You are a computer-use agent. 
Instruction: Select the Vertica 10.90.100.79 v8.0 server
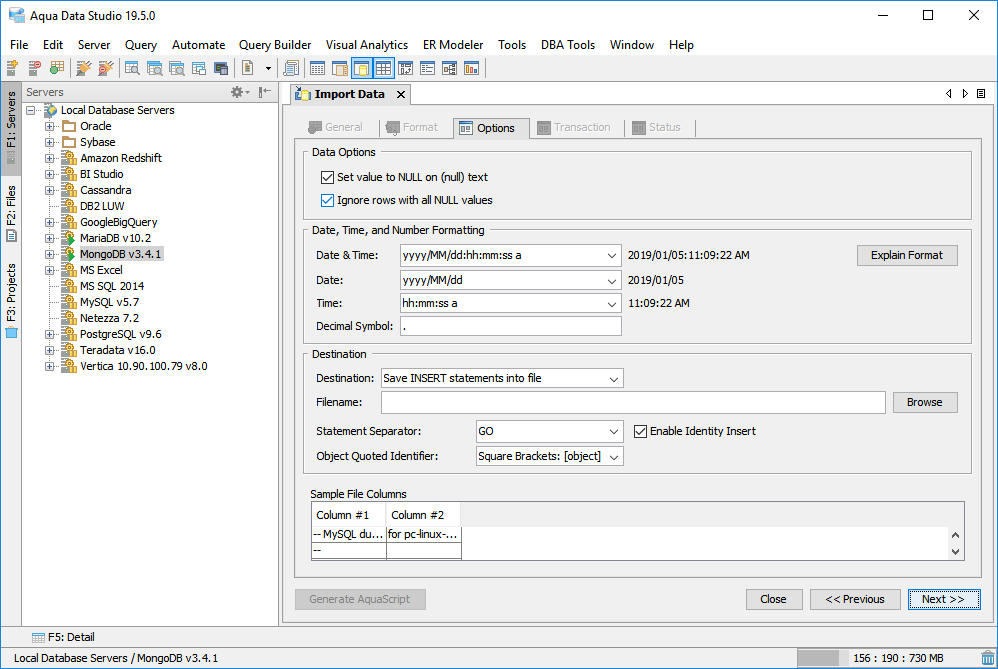(143, 366)
